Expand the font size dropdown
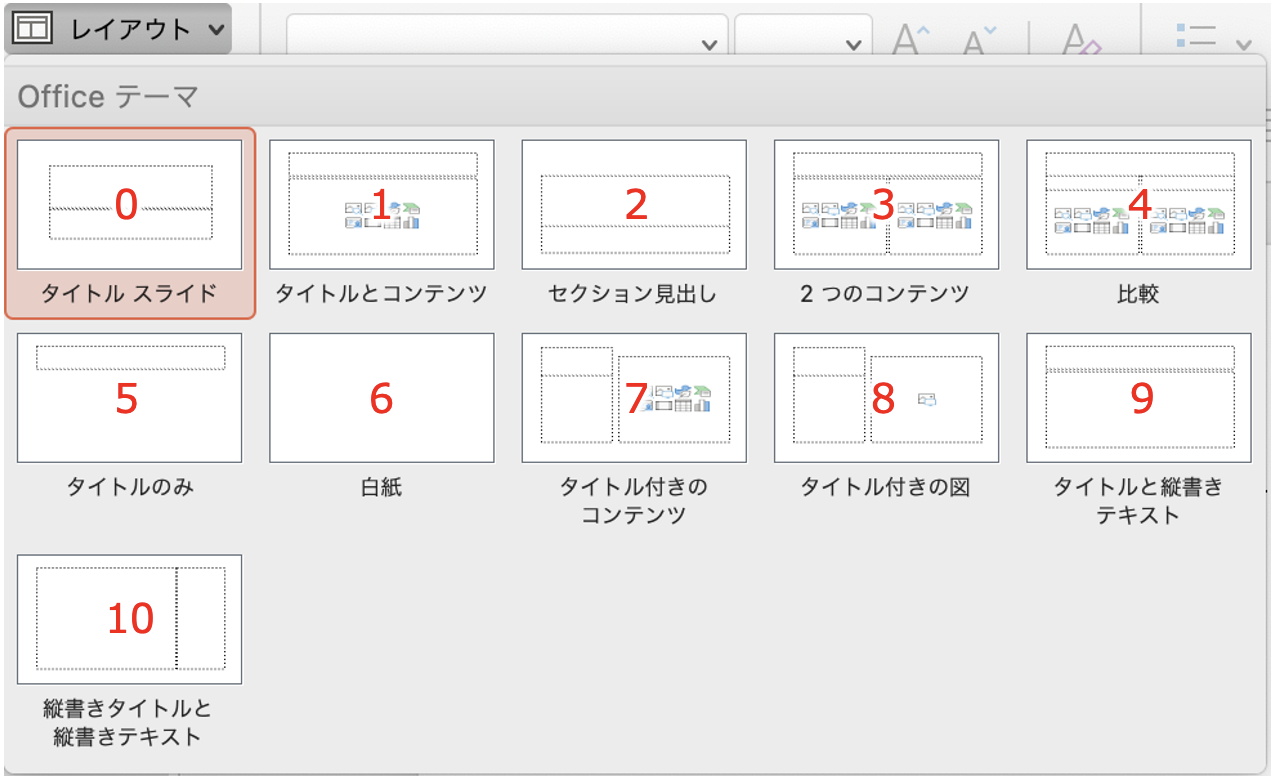Screen dimensions: 1272x780 pos(853,44)
